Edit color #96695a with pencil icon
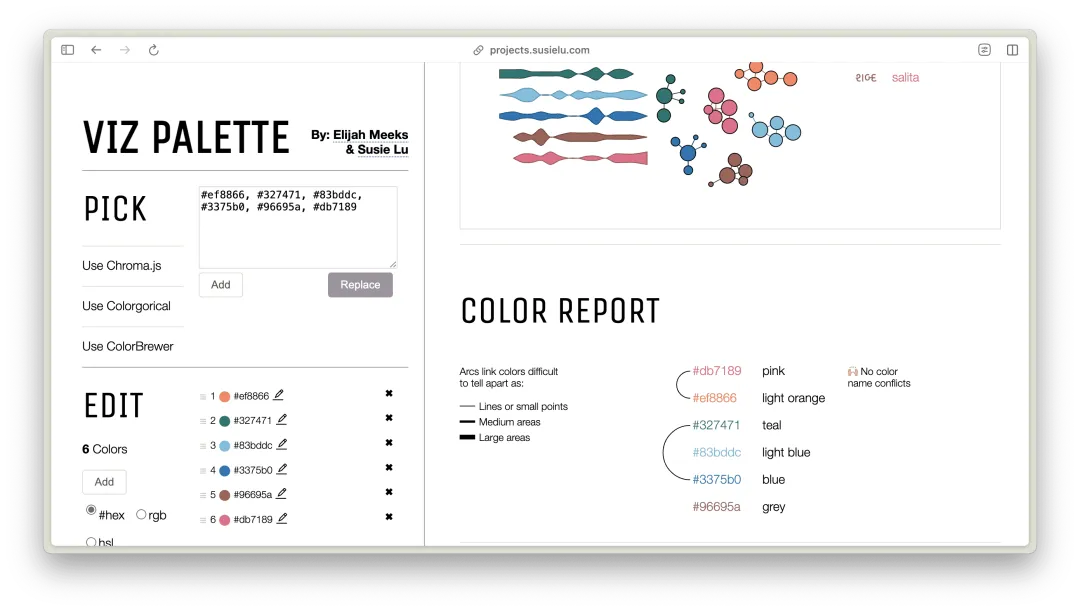The height and width of the screenshot is (611, 1080). (281, 494)
